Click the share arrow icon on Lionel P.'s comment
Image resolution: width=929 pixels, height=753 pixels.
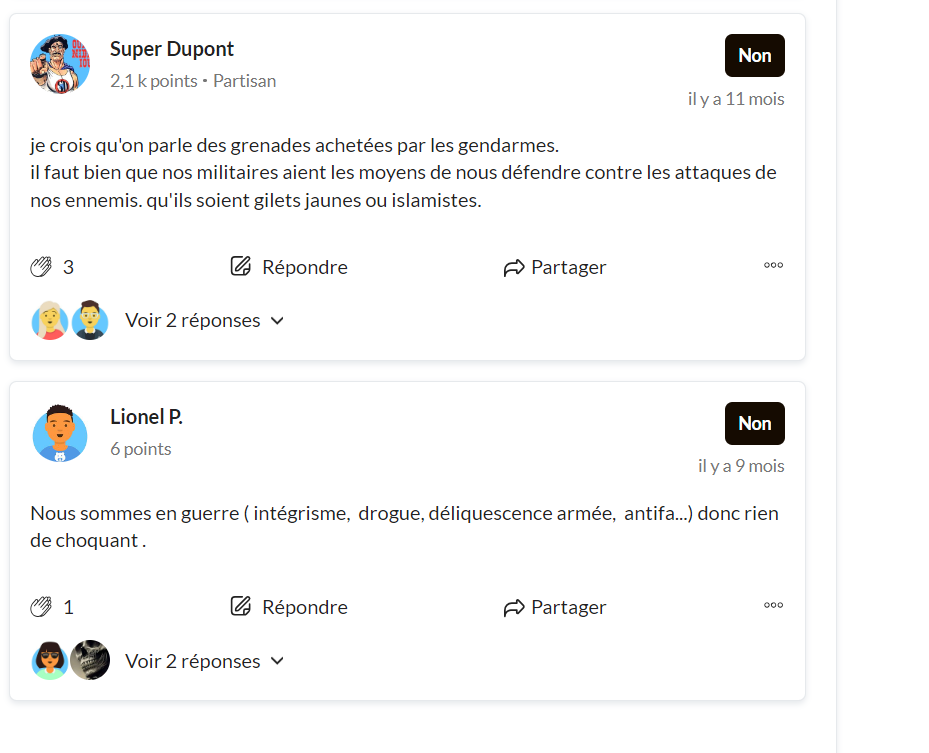click(514, 608)
